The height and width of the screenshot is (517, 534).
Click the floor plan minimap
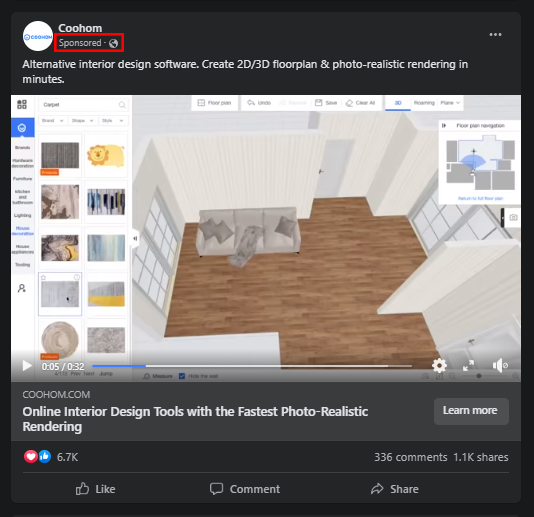pyautogui.click(x=480, y=162)
